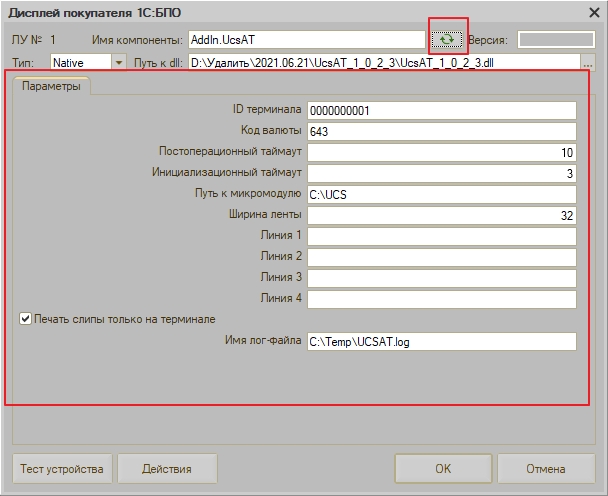The height and width of the screenshot is (496, 608).
Task: Focus the Имя лог-файла field
Action: click(x=441, y=342)
